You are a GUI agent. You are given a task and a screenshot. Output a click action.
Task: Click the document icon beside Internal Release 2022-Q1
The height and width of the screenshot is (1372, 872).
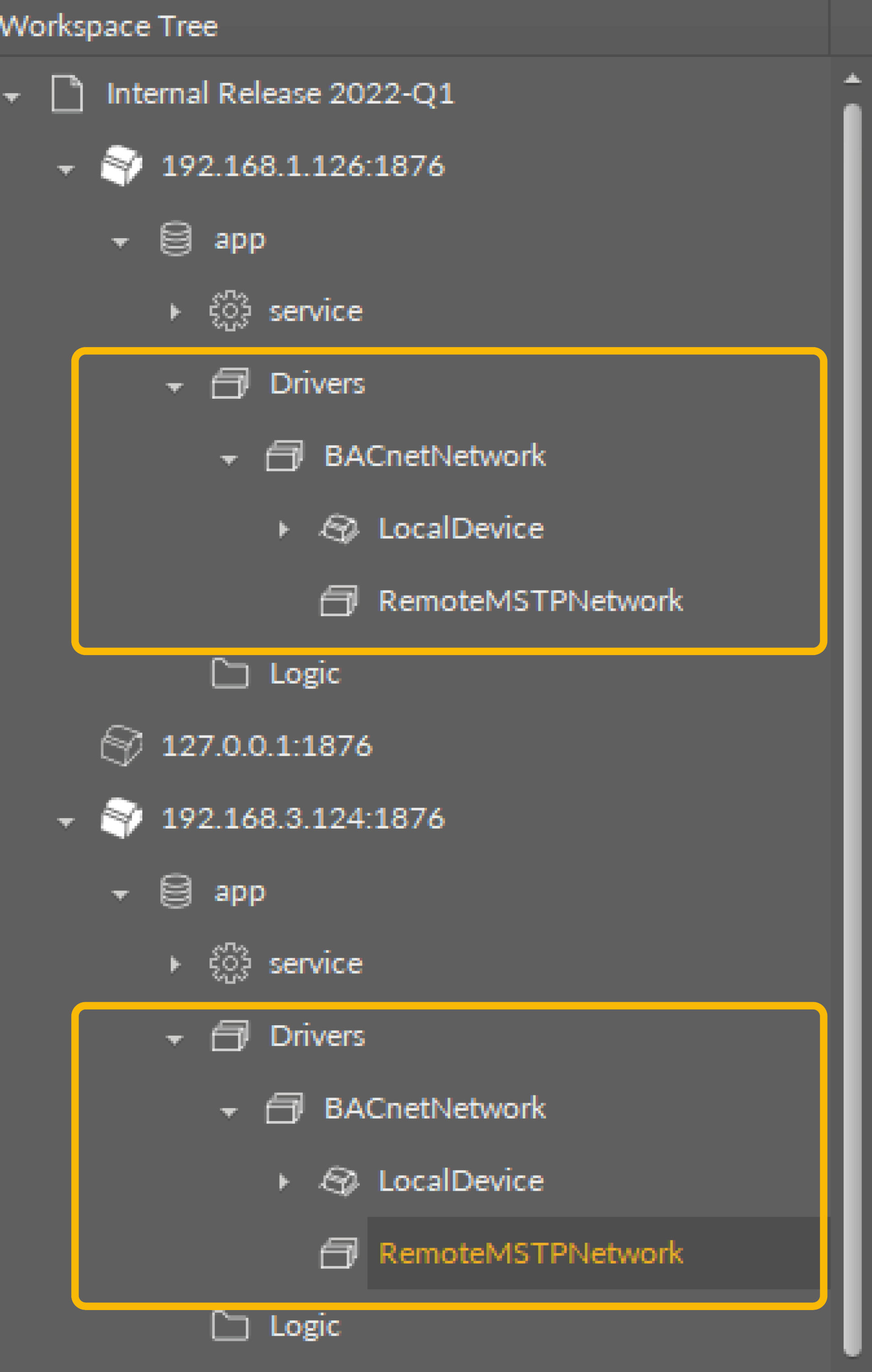click(x=67, y=94)
